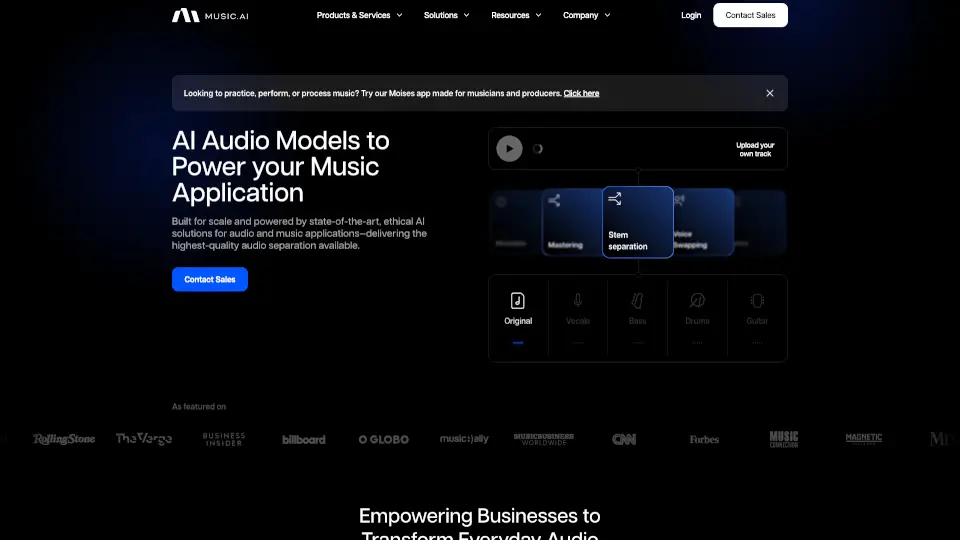Play the demo audio track
The width and height of the screenshot is (960, 540).
point(509,149)
